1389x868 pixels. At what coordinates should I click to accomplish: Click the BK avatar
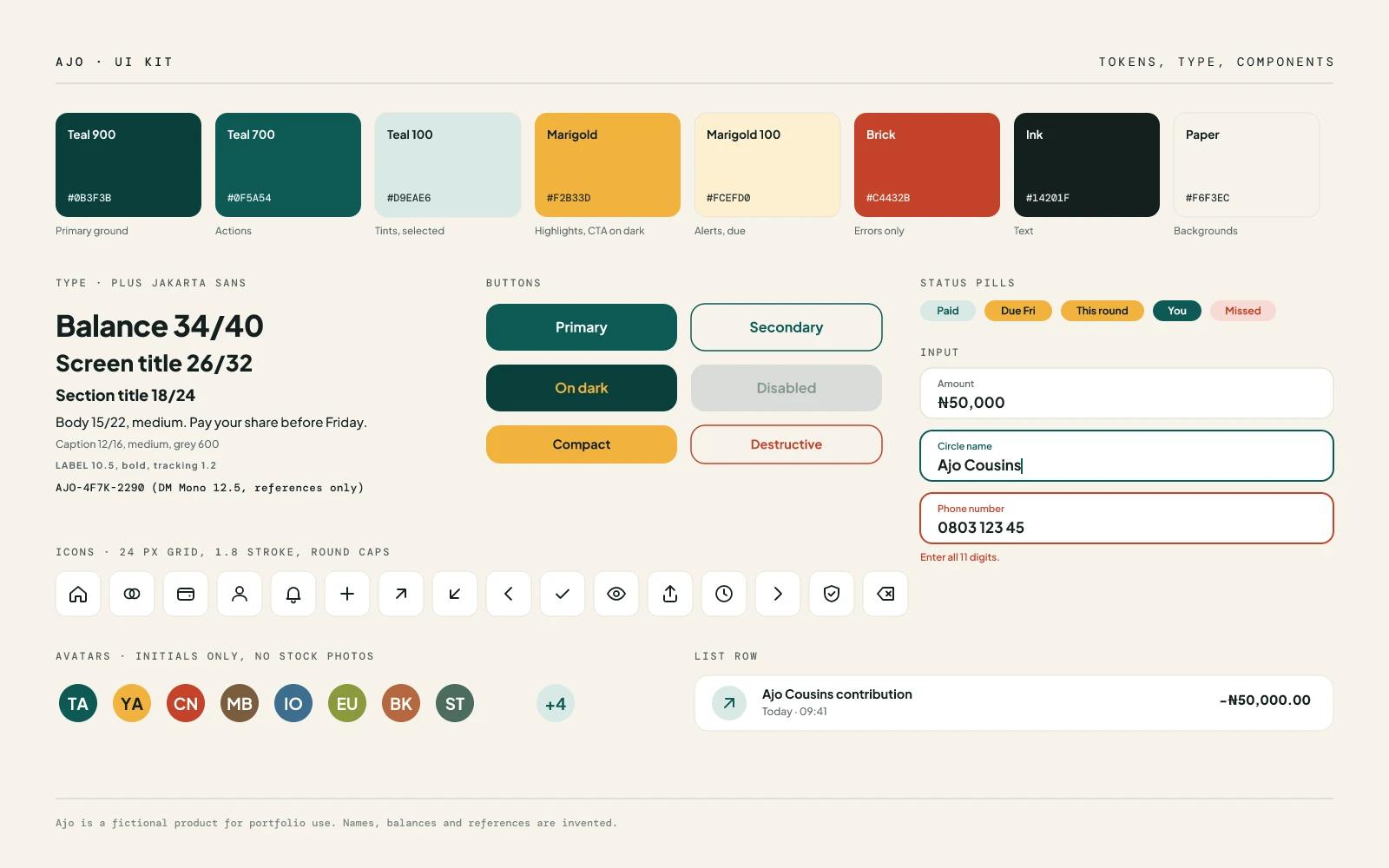[x=401, y=703]
